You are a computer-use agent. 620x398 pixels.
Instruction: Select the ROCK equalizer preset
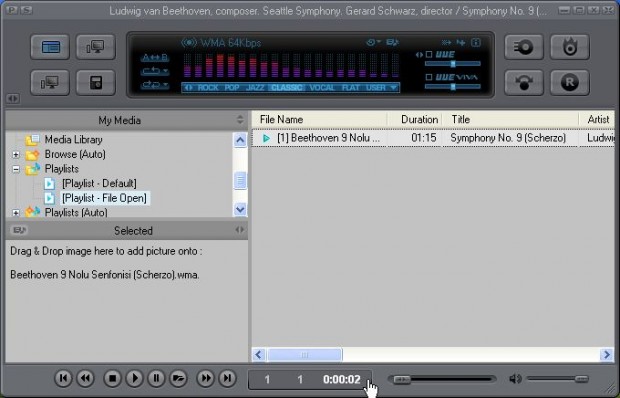(208, 87)
